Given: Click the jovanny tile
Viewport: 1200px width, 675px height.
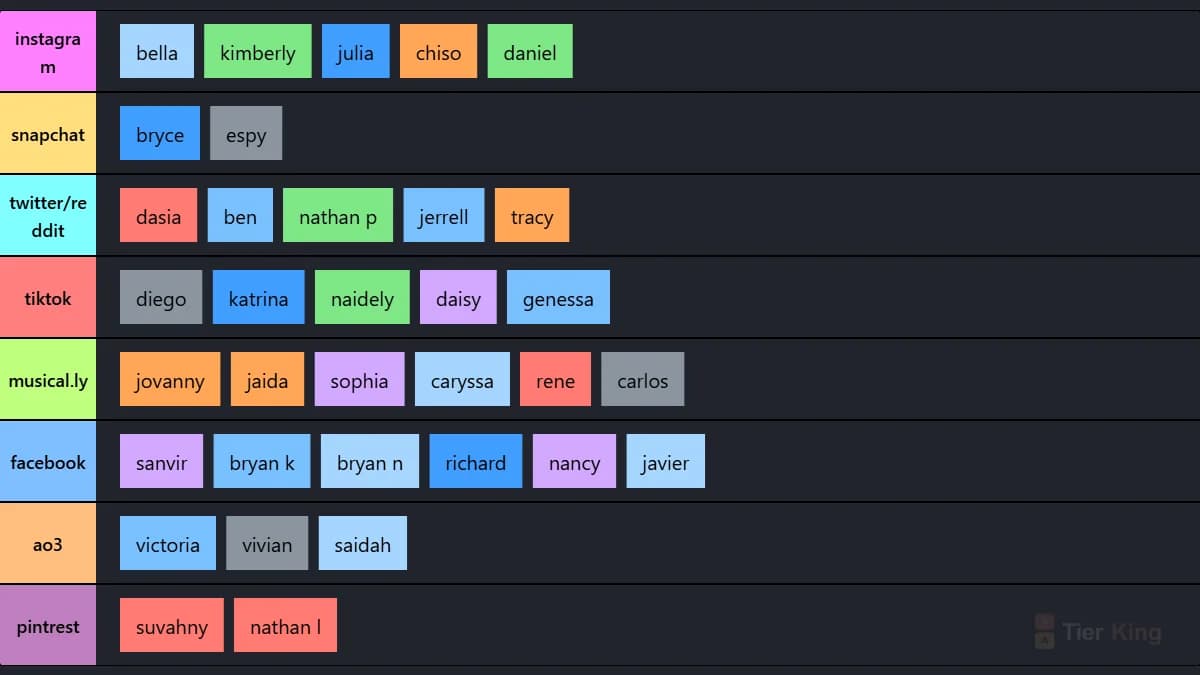Looking at the screenshot, I should 170,380.
